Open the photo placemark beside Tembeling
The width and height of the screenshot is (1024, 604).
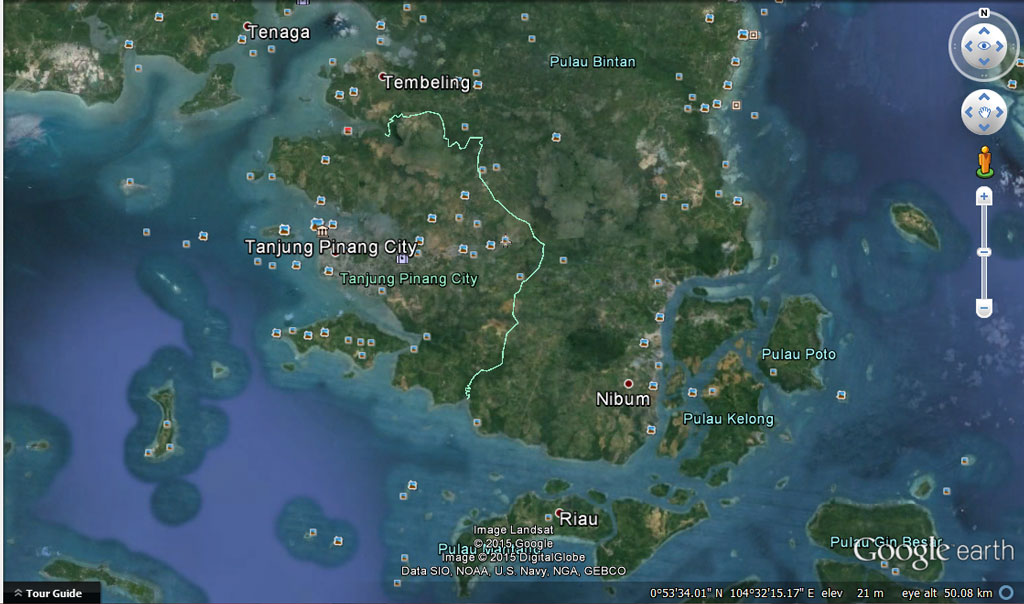tap(477, 84)
